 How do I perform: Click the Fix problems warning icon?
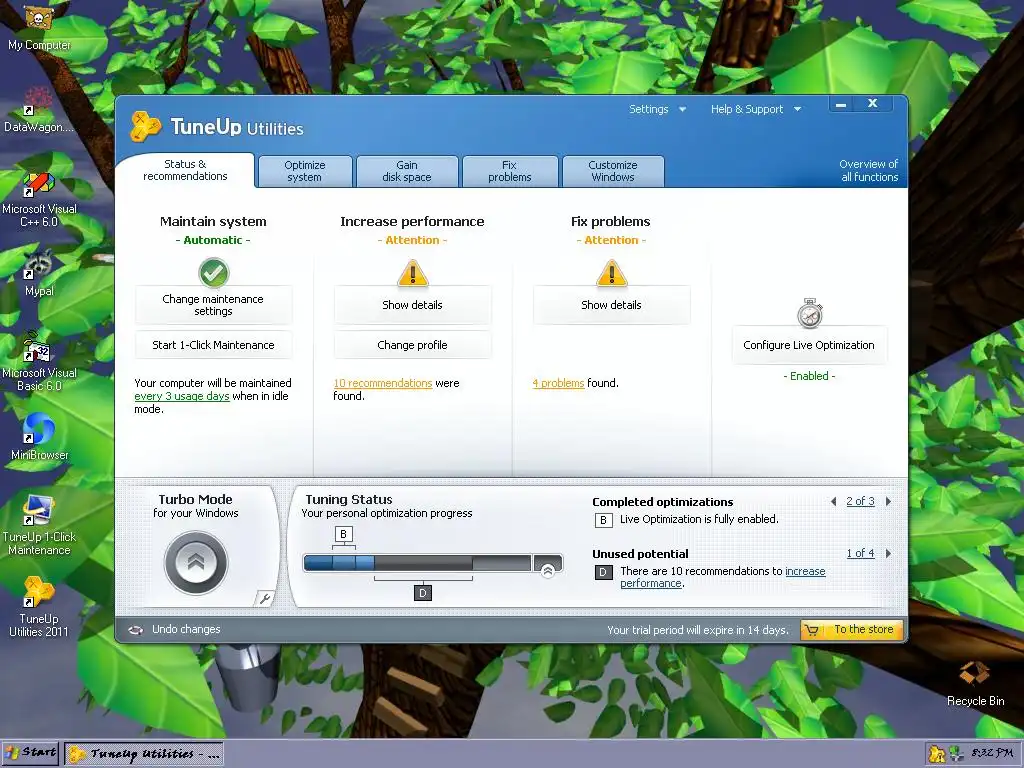611,273
